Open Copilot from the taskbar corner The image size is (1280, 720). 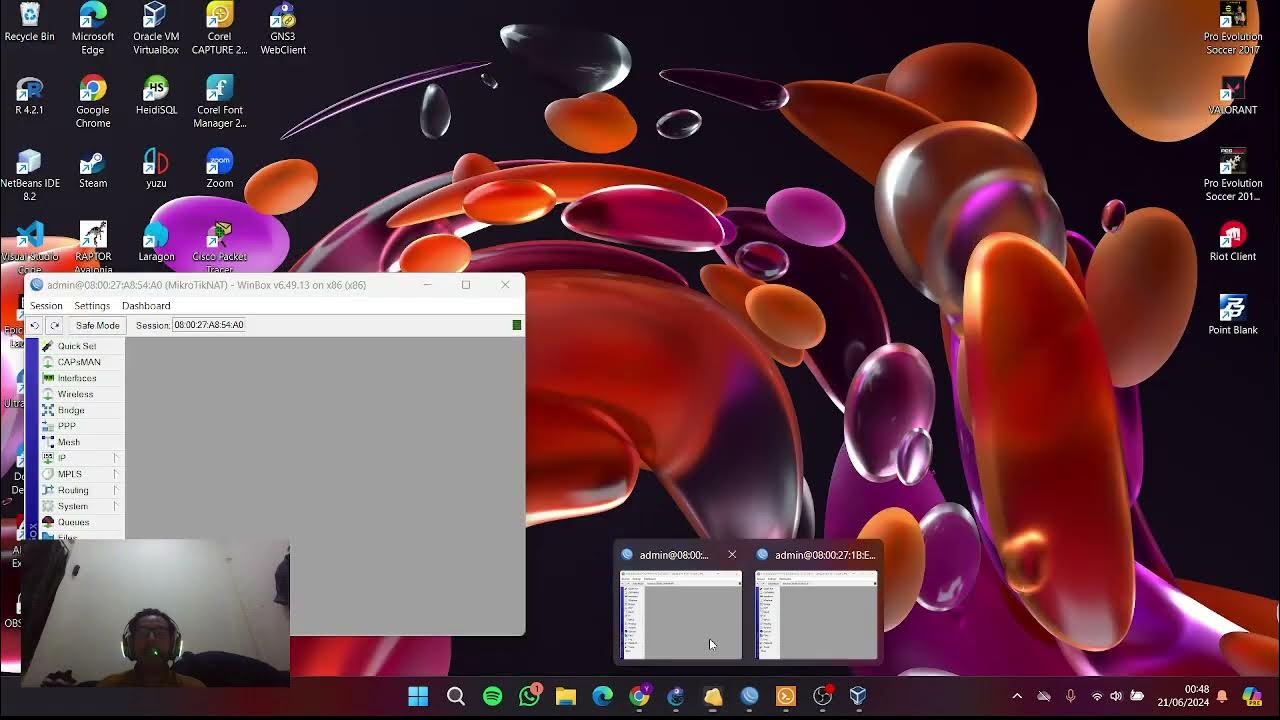coord(1252,696)
